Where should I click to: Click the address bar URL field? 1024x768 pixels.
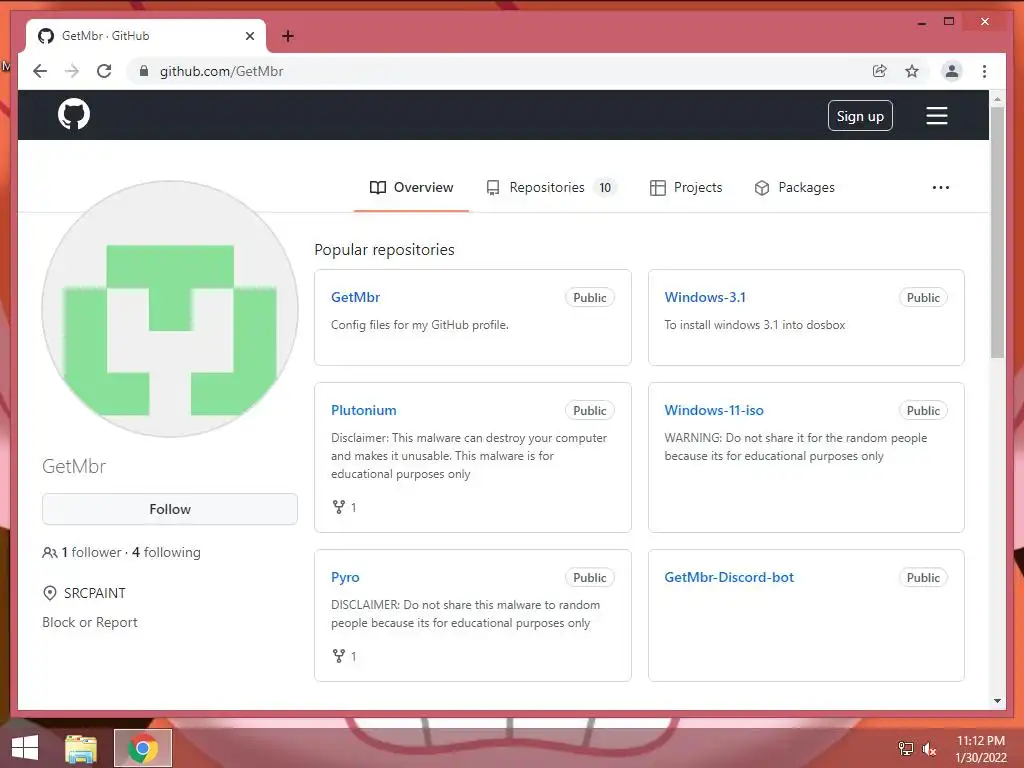[x=509, y=71]
